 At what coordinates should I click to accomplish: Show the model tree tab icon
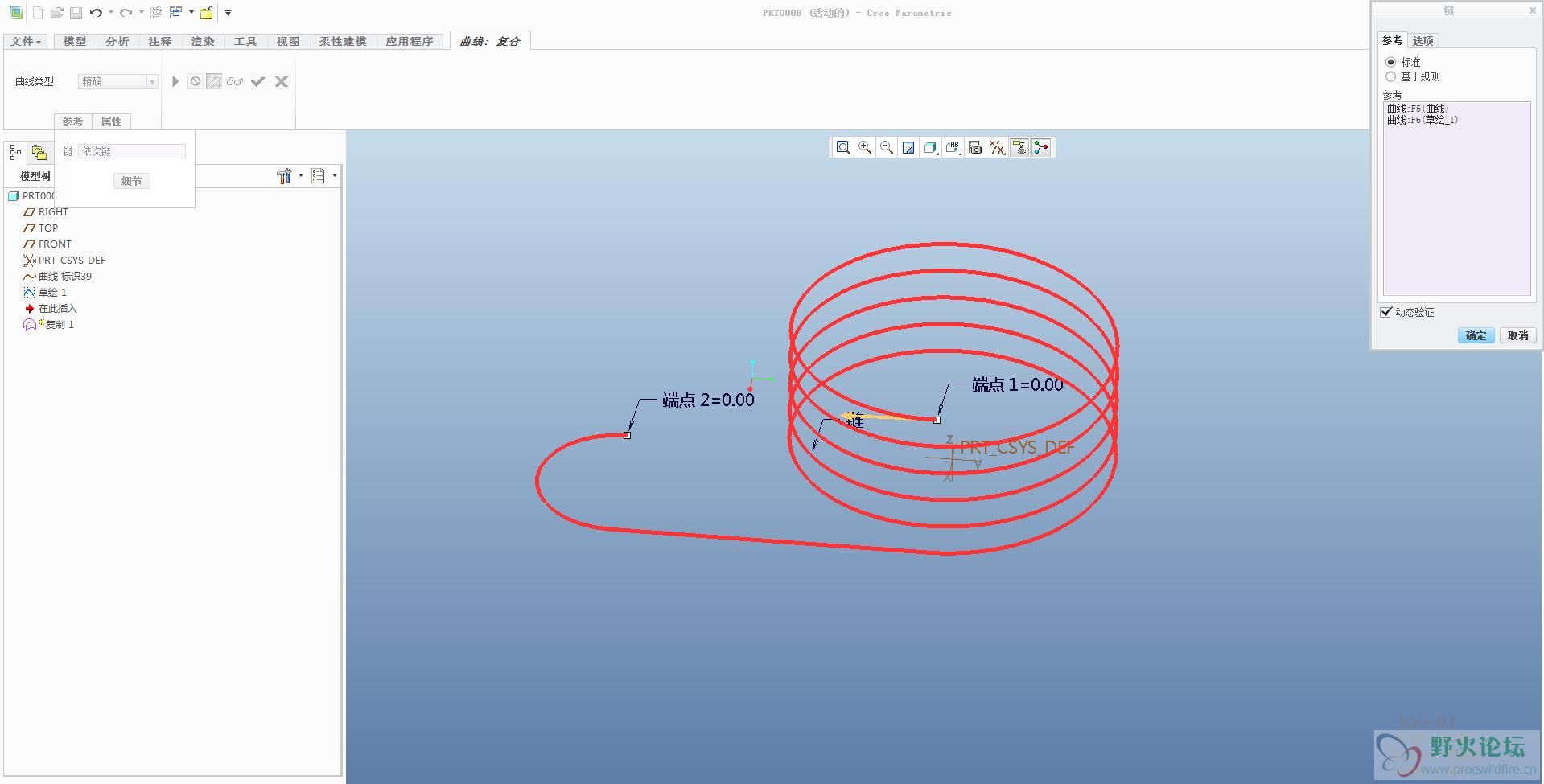(15, 152)
